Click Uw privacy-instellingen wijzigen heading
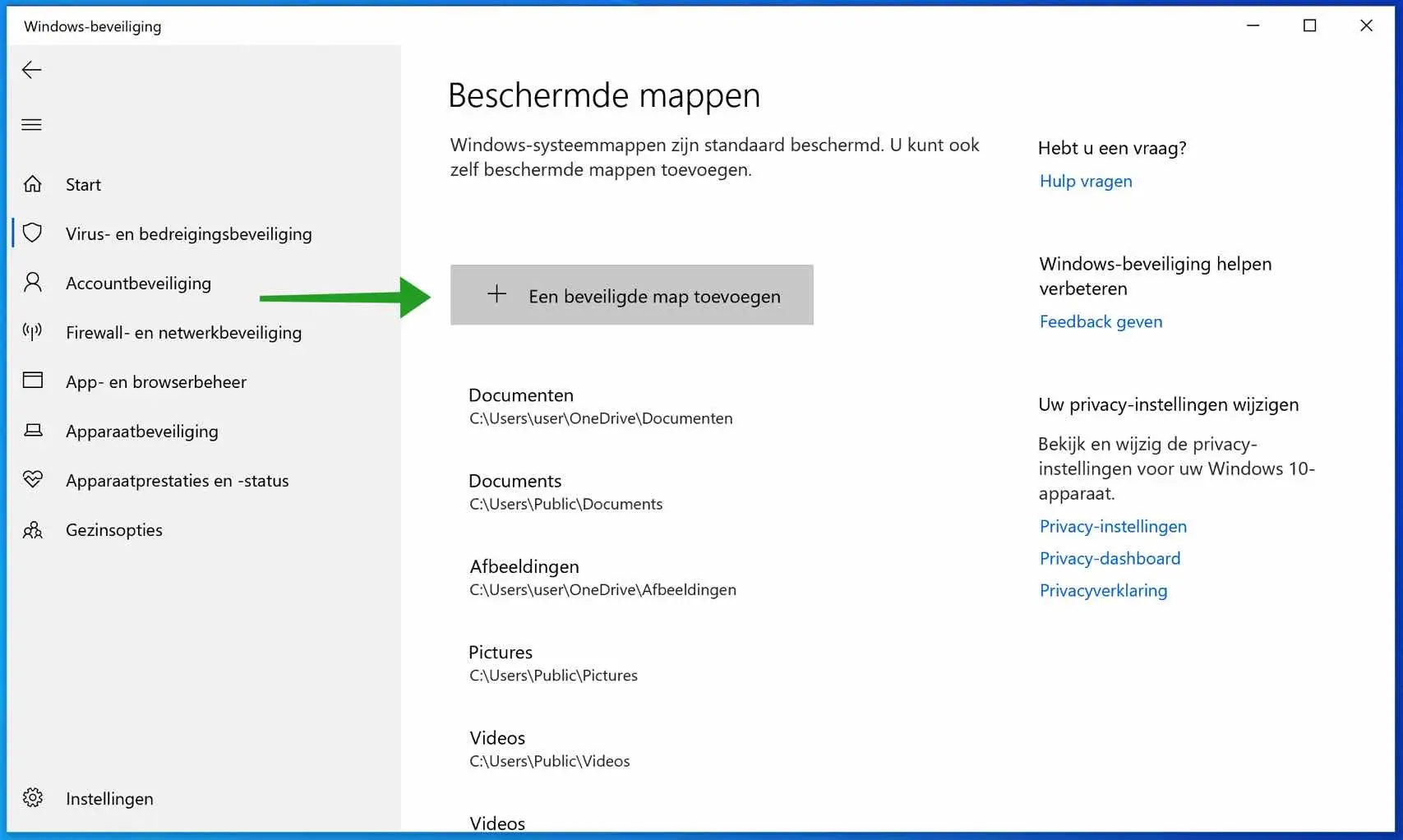Screen dimensions: 1403x840 (1169, 404)
